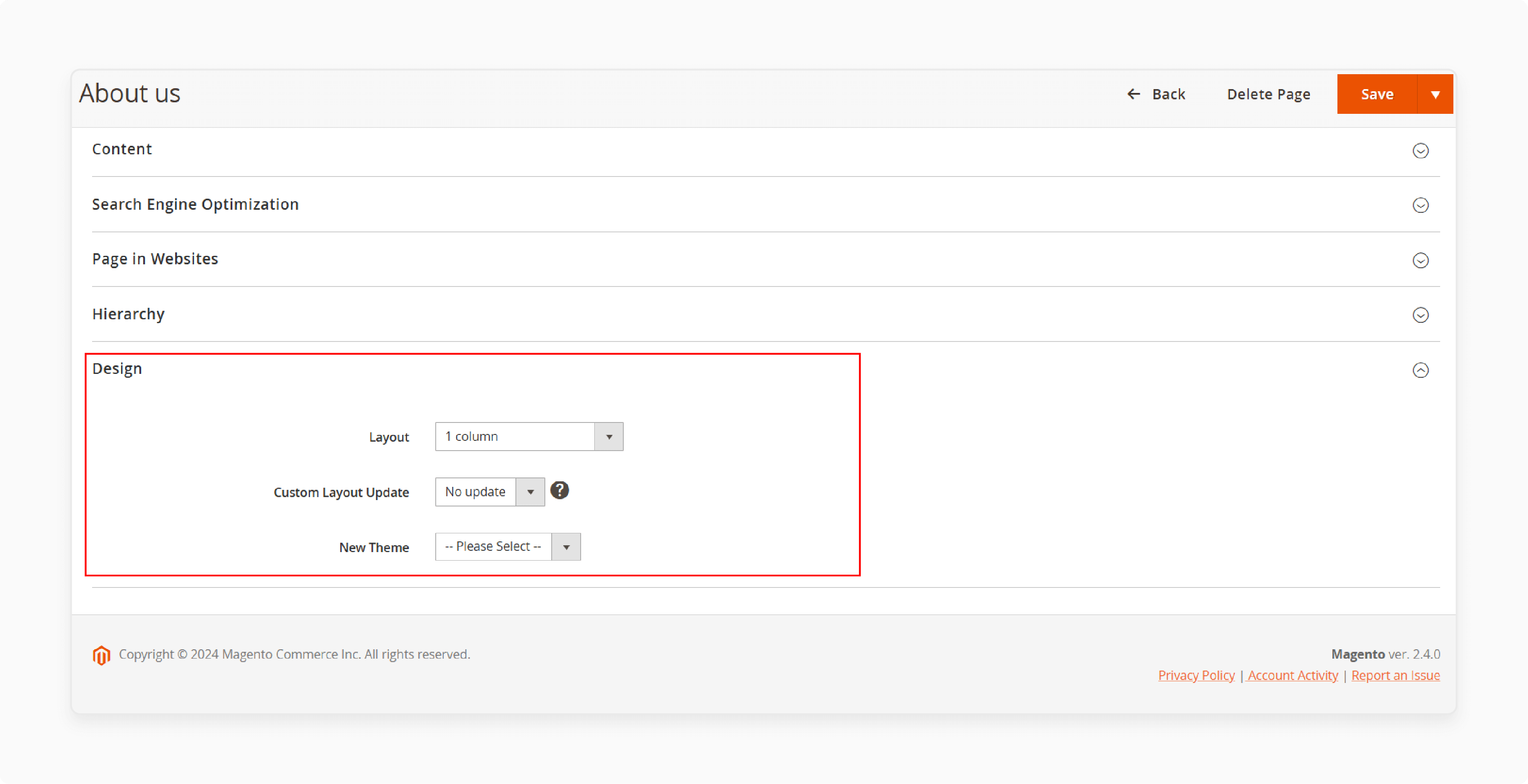Screen dimensions: 1528x784
Task: Click the Page in Websites title
Action: tap(155, 259)
